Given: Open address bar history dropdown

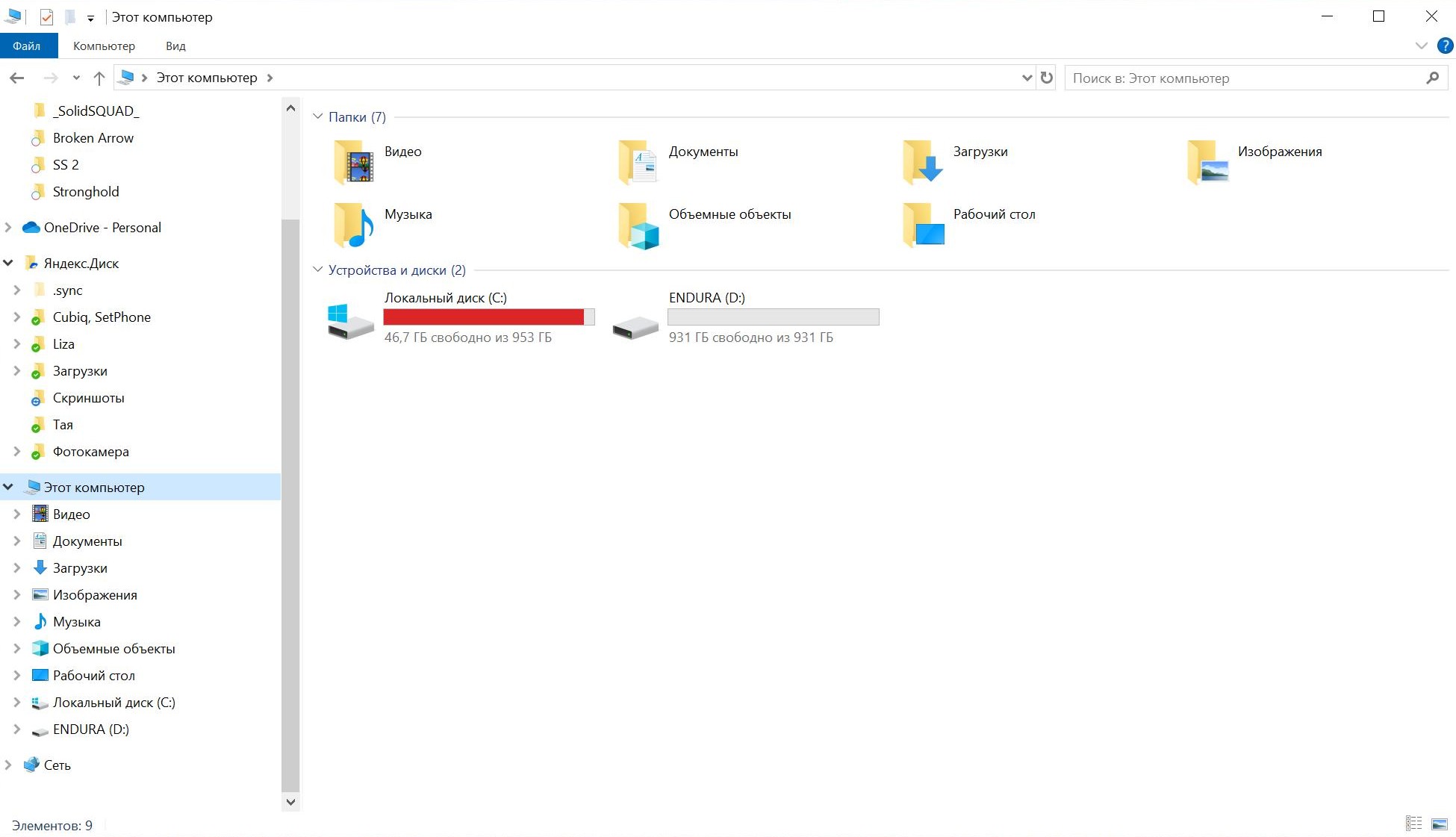Looking at the screenshot, I should coord(1027,78).
